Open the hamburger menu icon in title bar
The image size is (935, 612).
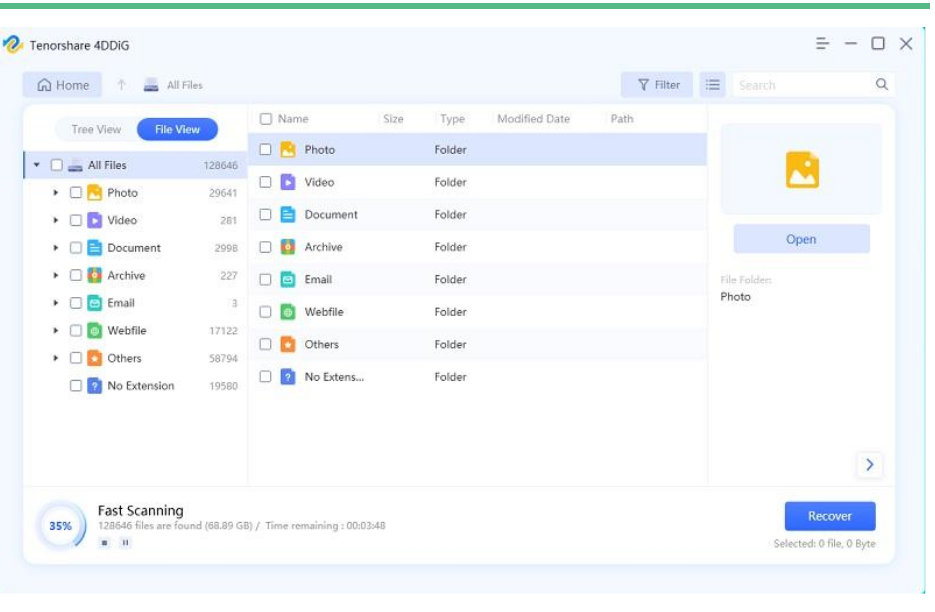[x=822, y=44]
